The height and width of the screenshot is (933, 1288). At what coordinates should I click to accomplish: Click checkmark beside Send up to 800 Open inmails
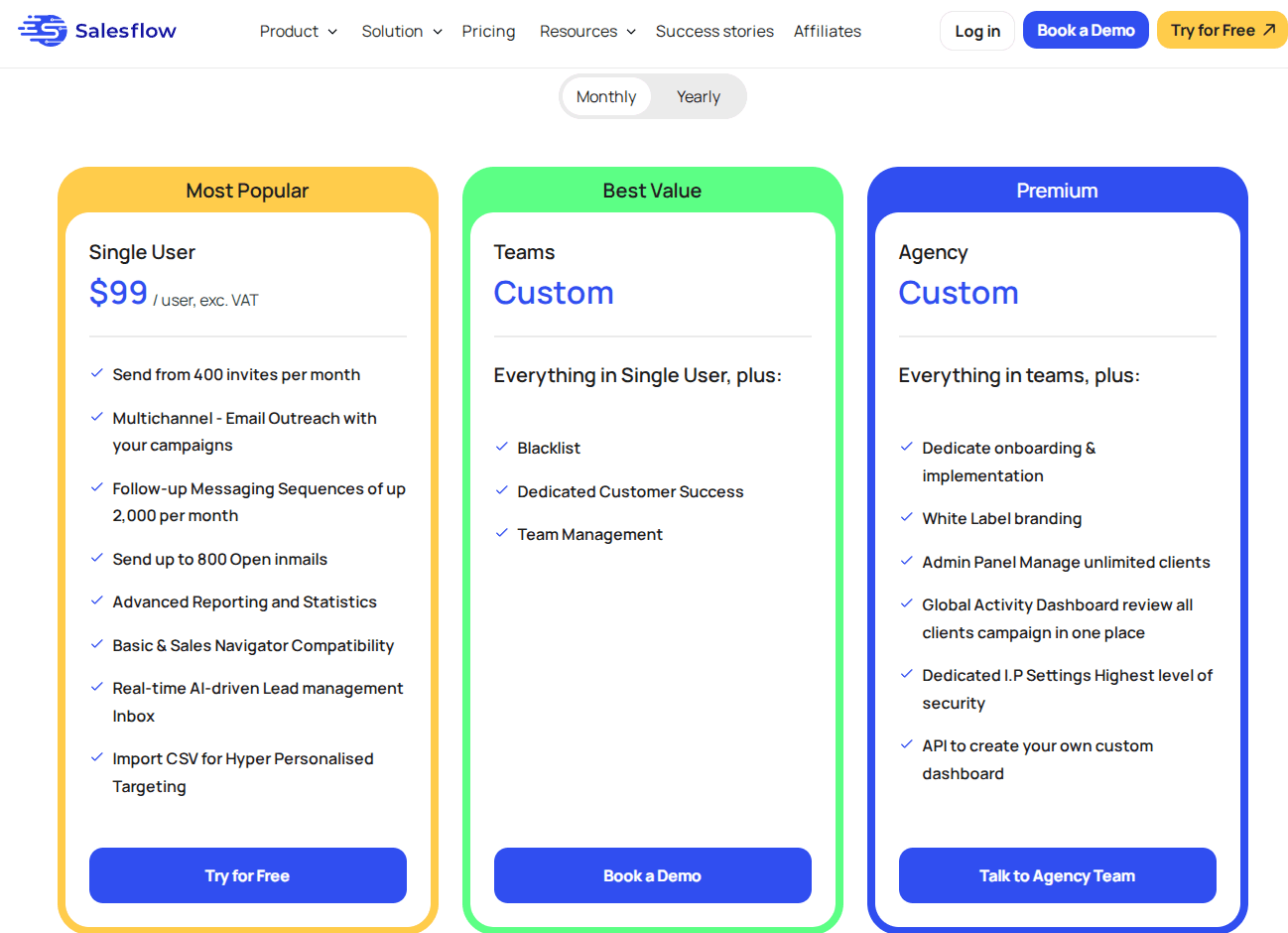coord(96,558)
